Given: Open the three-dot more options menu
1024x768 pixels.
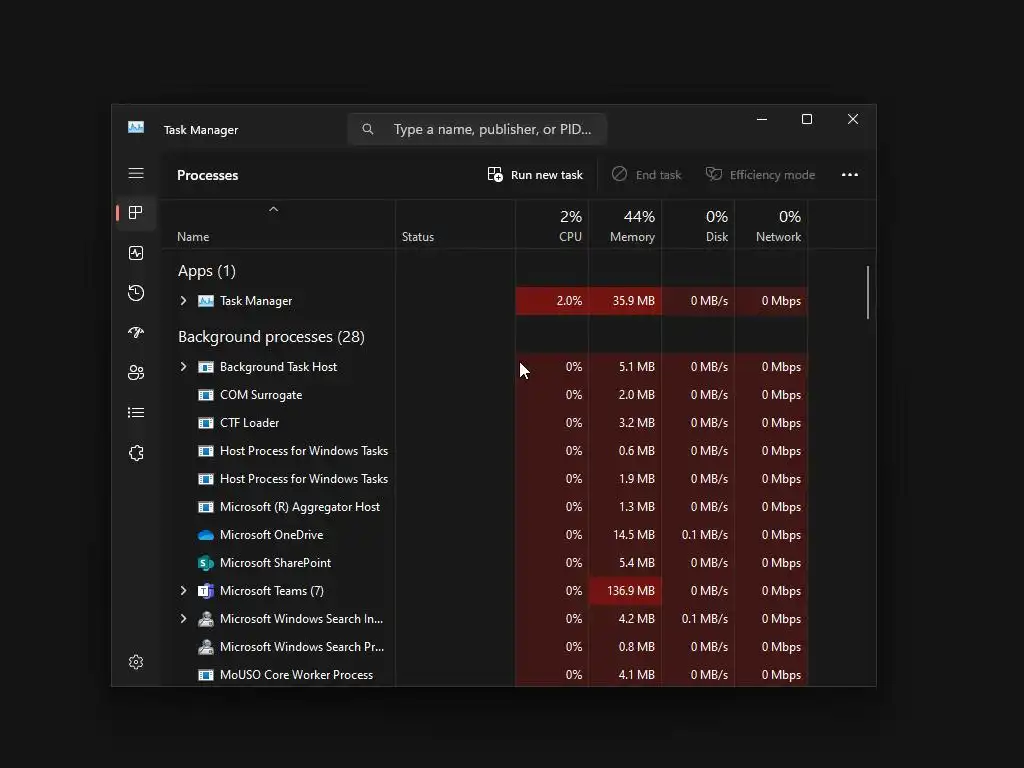Looking at the screenshot, I should [x=850, y=174].
